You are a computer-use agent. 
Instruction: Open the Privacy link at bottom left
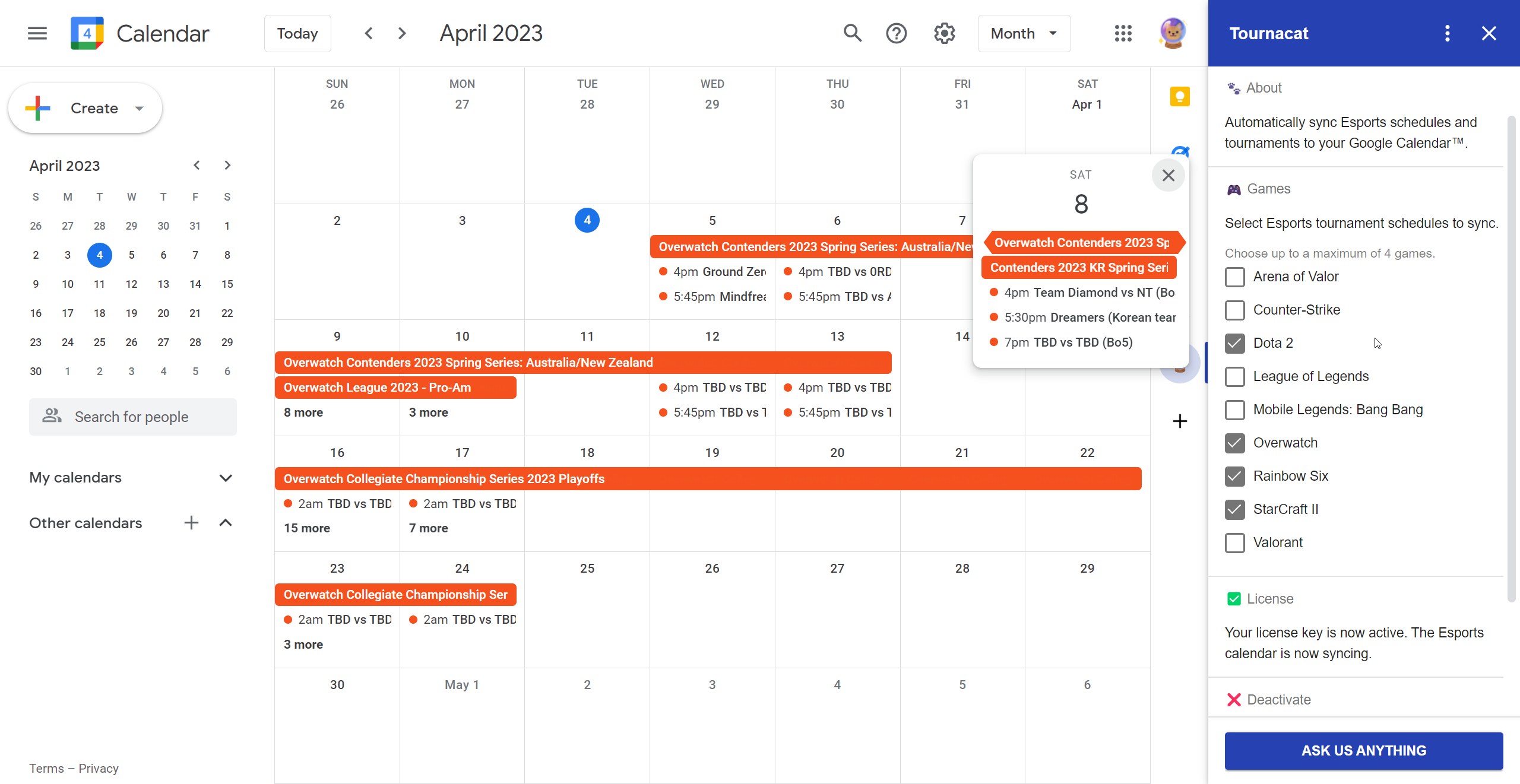99,768
